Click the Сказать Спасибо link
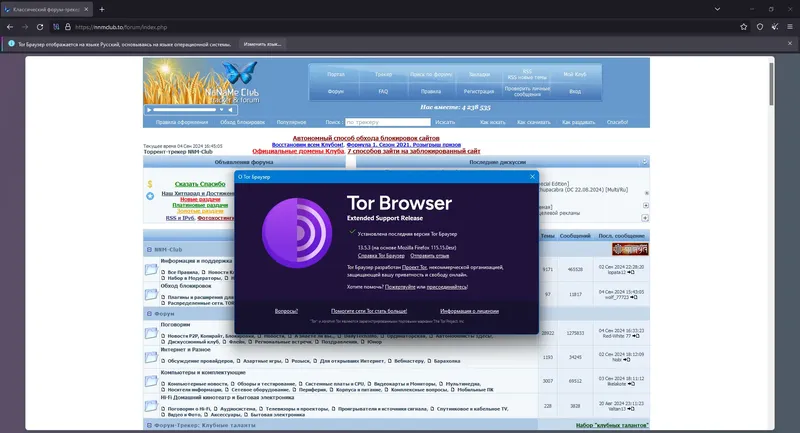This screenshot has width=800, height=433. click(200, 184)
